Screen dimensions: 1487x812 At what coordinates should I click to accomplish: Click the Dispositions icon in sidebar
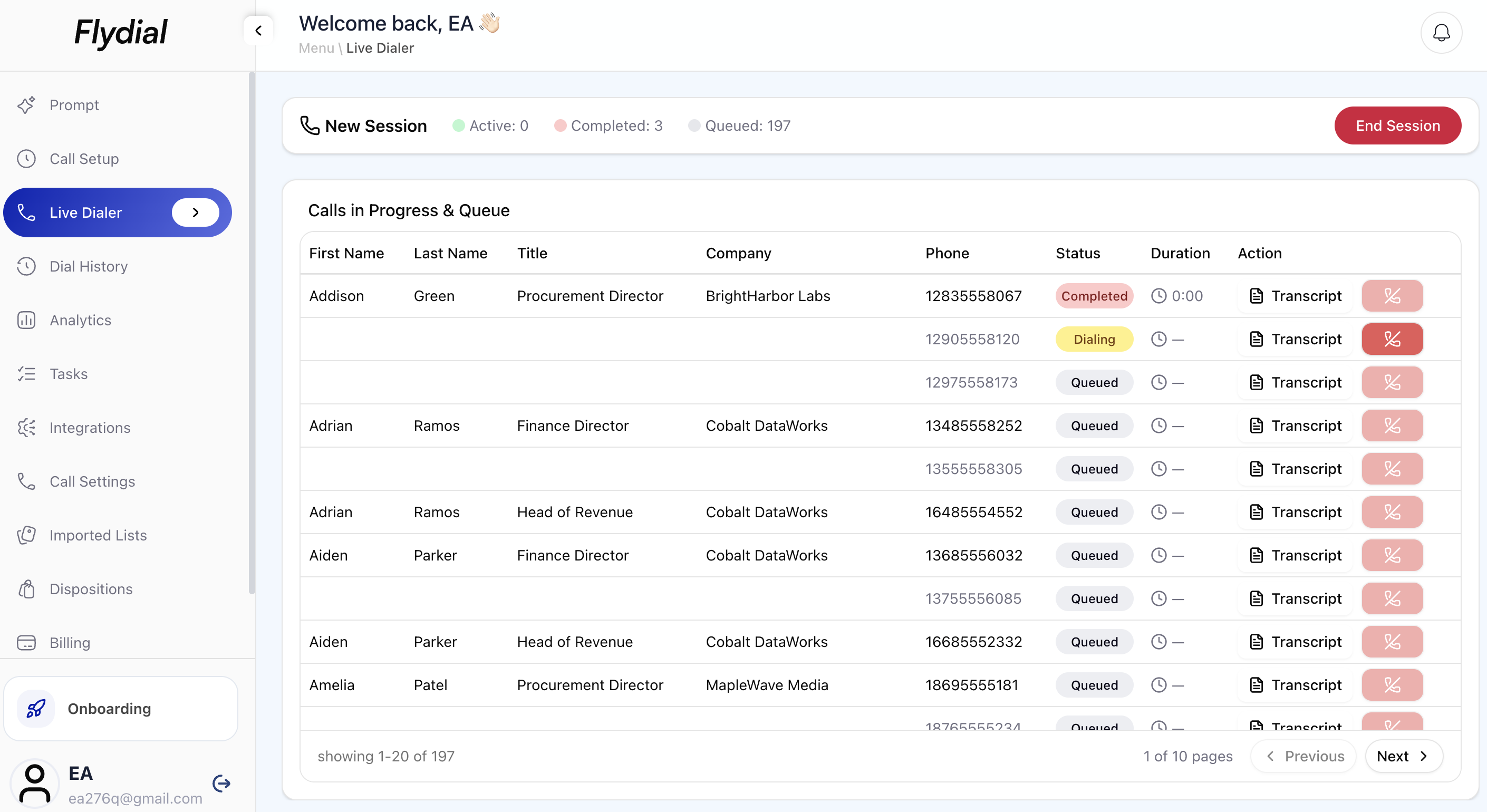point(26,588)
